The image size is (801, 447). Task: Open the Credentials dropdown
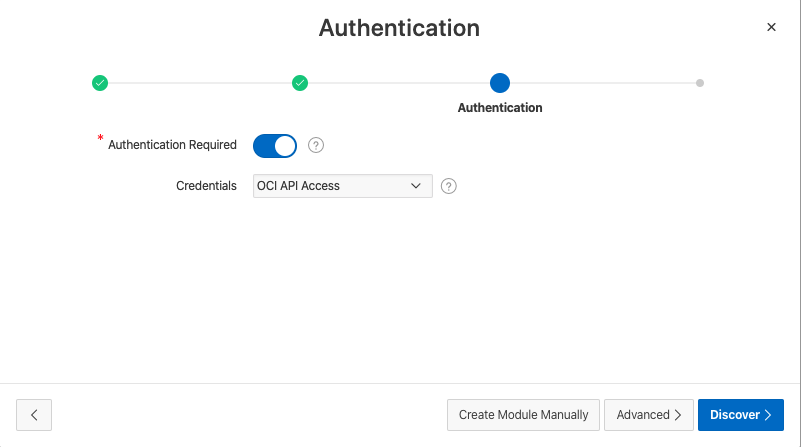342,186
